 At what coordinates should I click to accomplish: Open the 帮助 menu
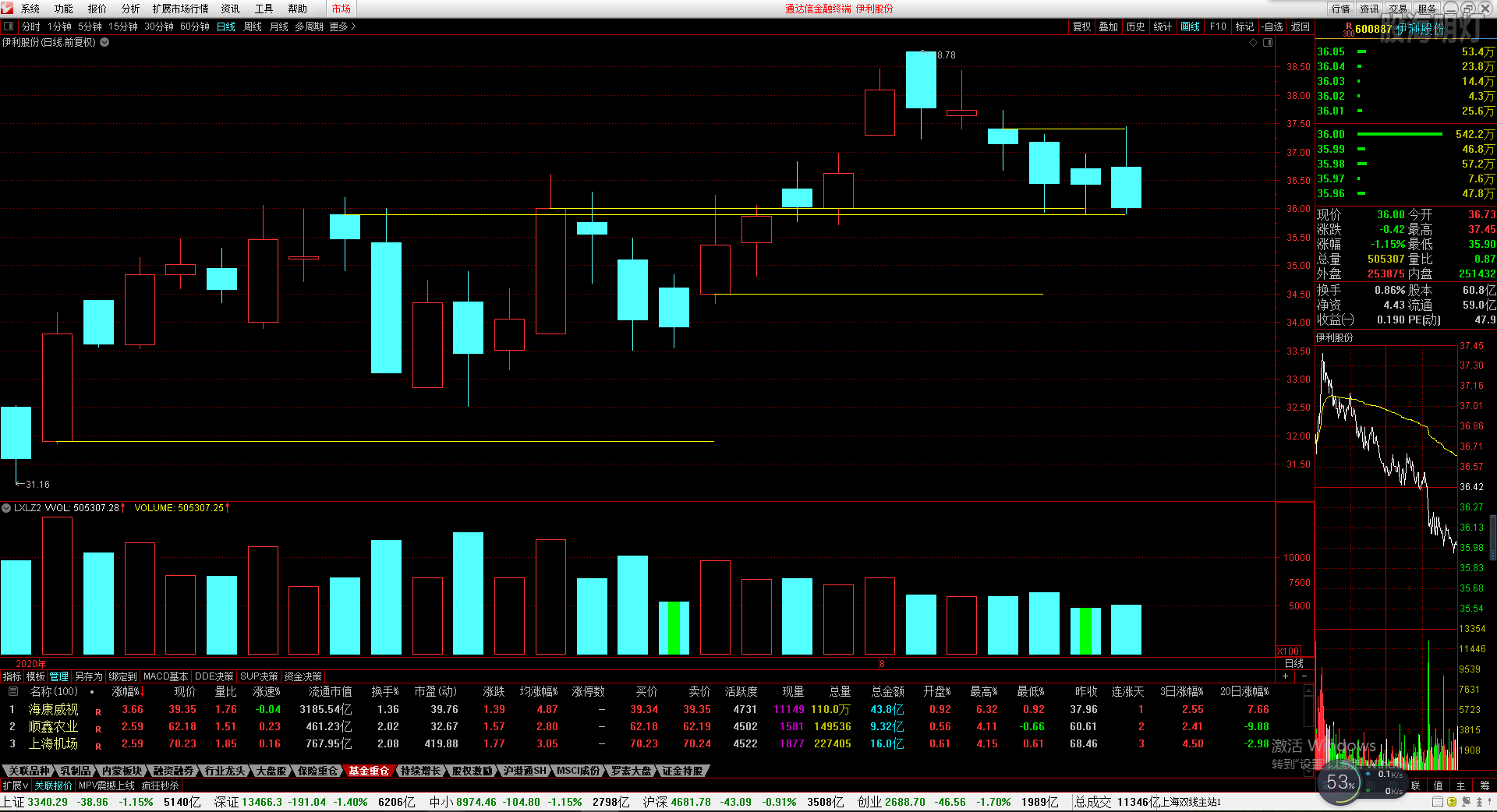pos(298,9)
